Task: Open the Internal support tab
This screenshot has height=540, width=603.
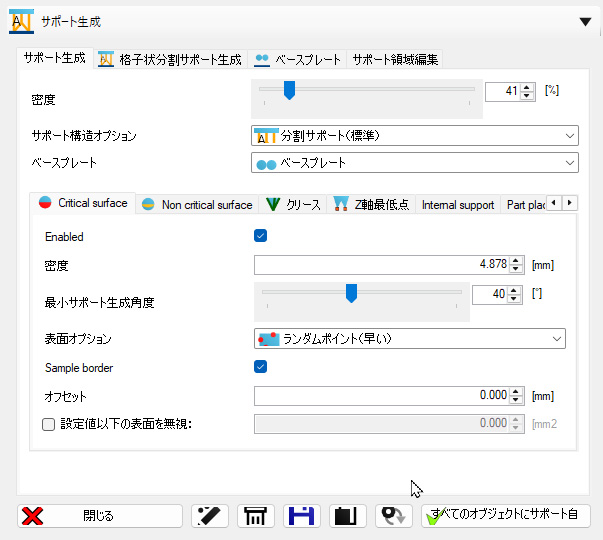Action: click(458, 205)
